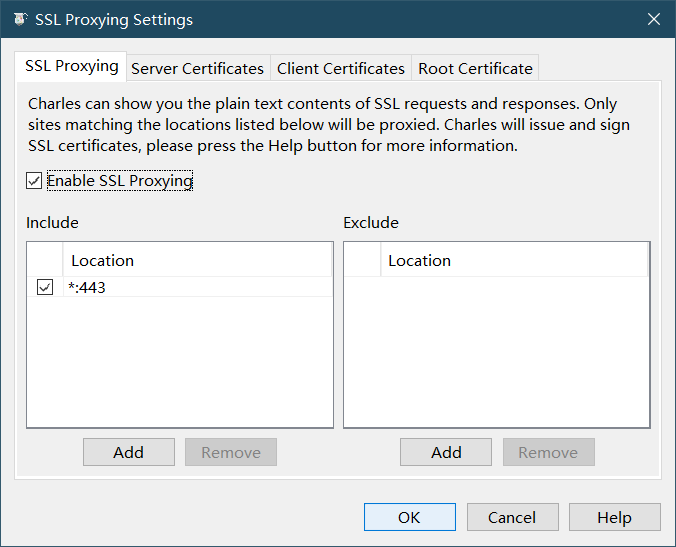Click the Cancel button
The height and width of the screenshot is (547, 676).
click(x=513, y=517)
